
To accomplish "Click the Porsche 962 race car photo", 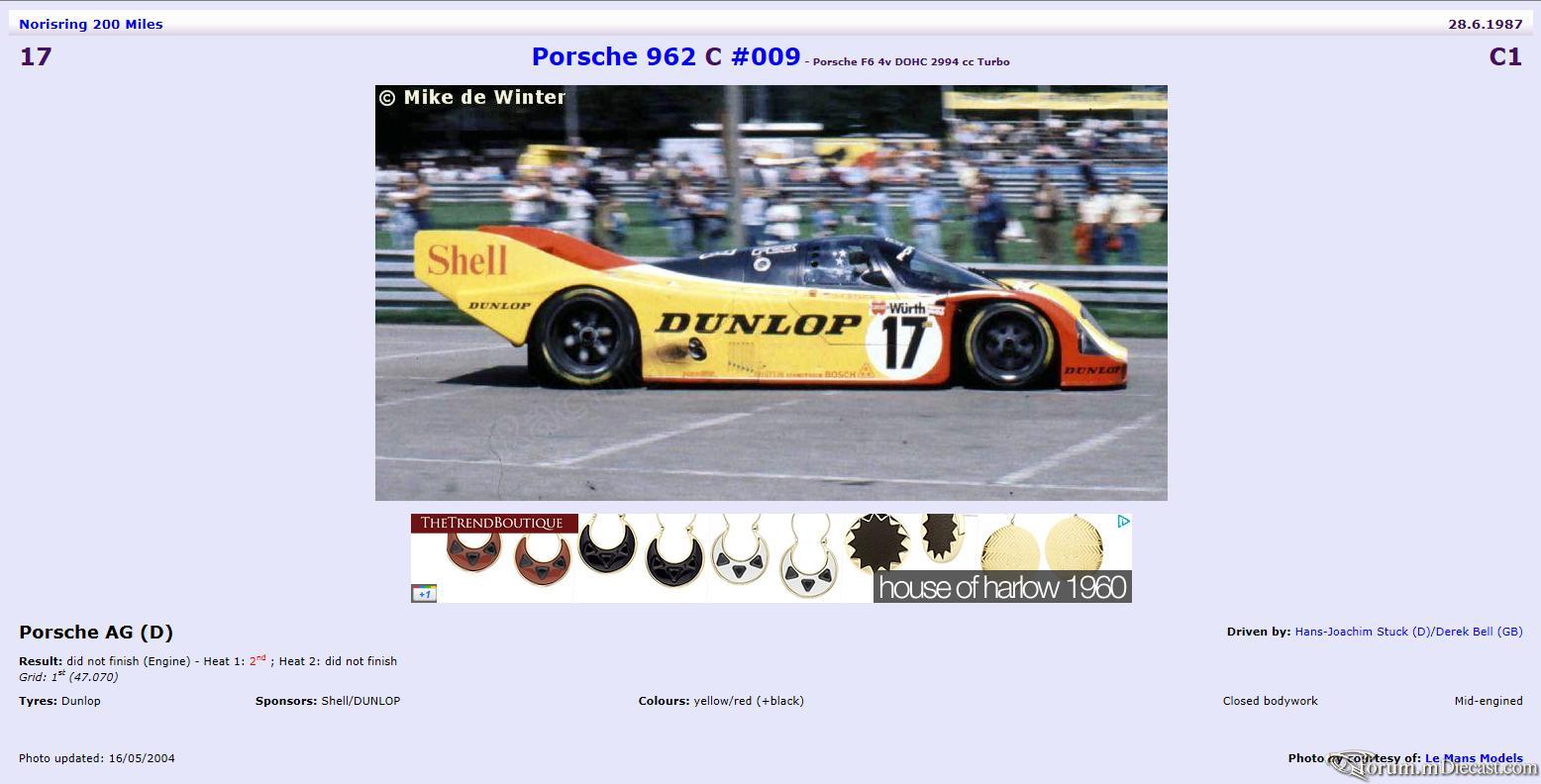I will (770, 293).
